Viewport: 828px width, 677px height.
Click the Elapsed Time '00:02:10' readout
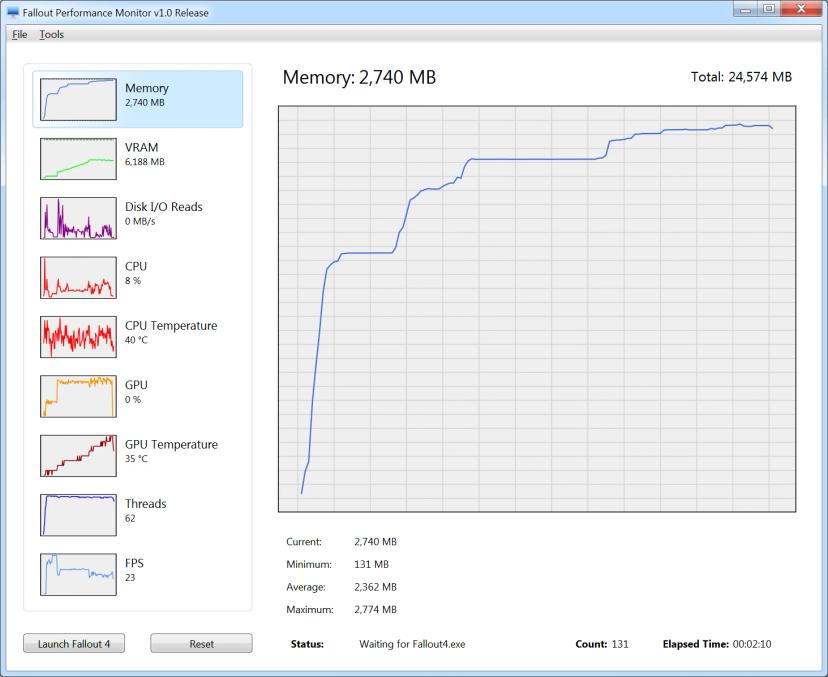pos(717,644)
